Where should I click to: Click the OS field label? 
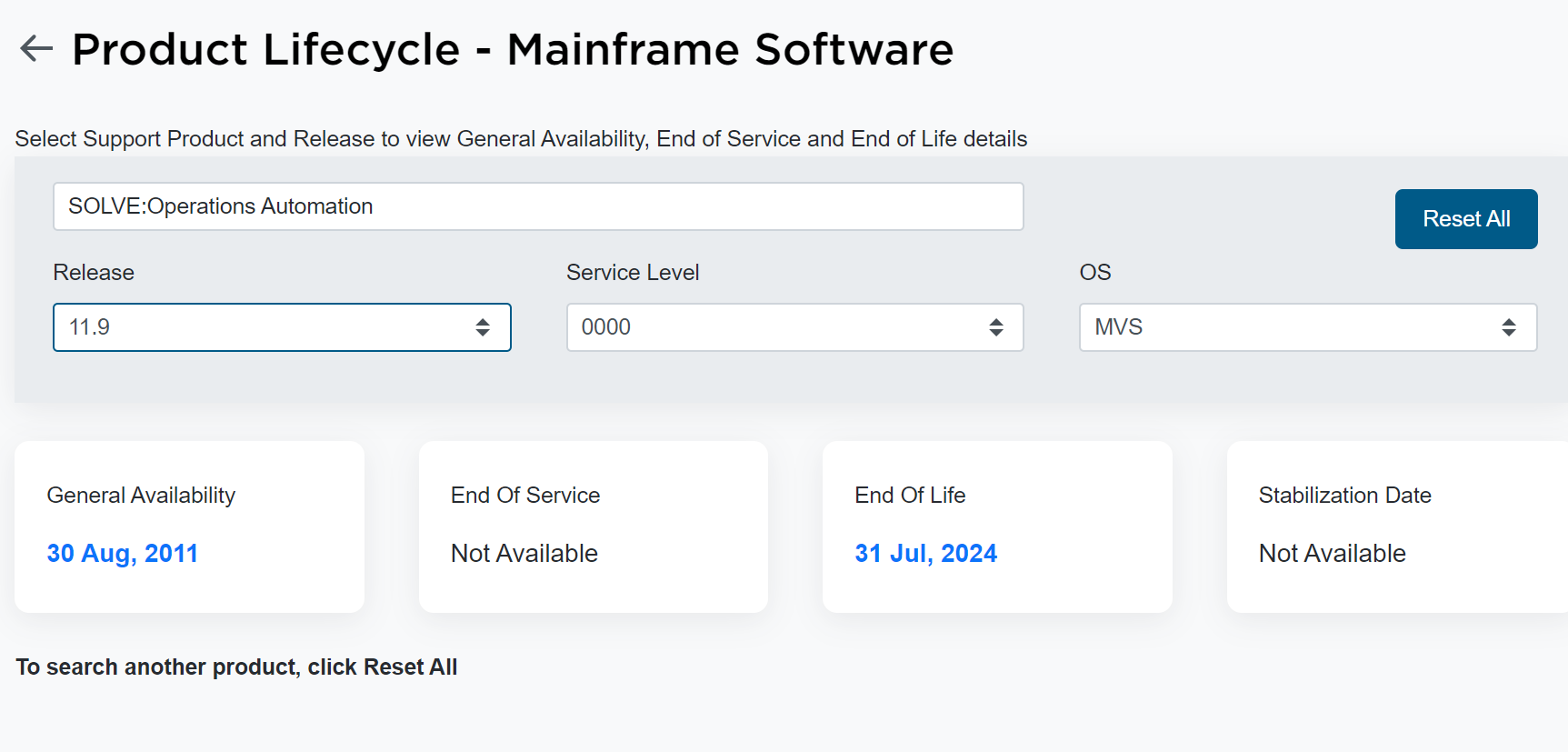[x=1095, y=273]
